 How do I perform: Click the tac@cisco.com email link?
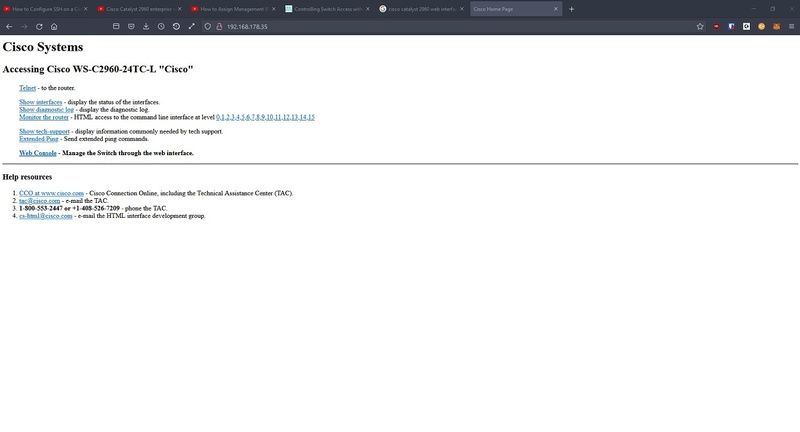click(39, 201)
